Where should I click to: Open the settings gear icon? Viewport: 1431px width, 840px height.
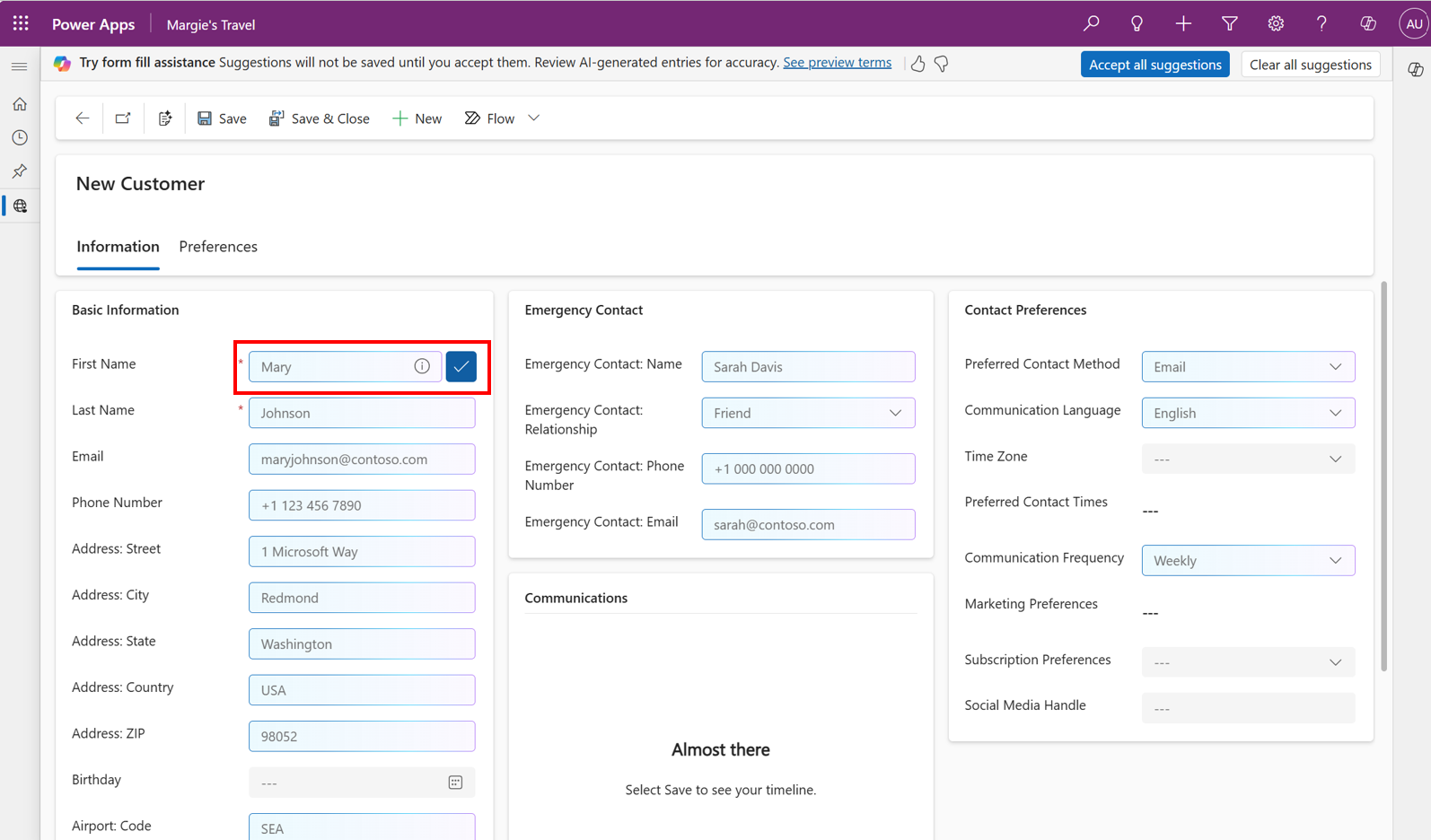pyautogui.click(x=1275, y=24)
